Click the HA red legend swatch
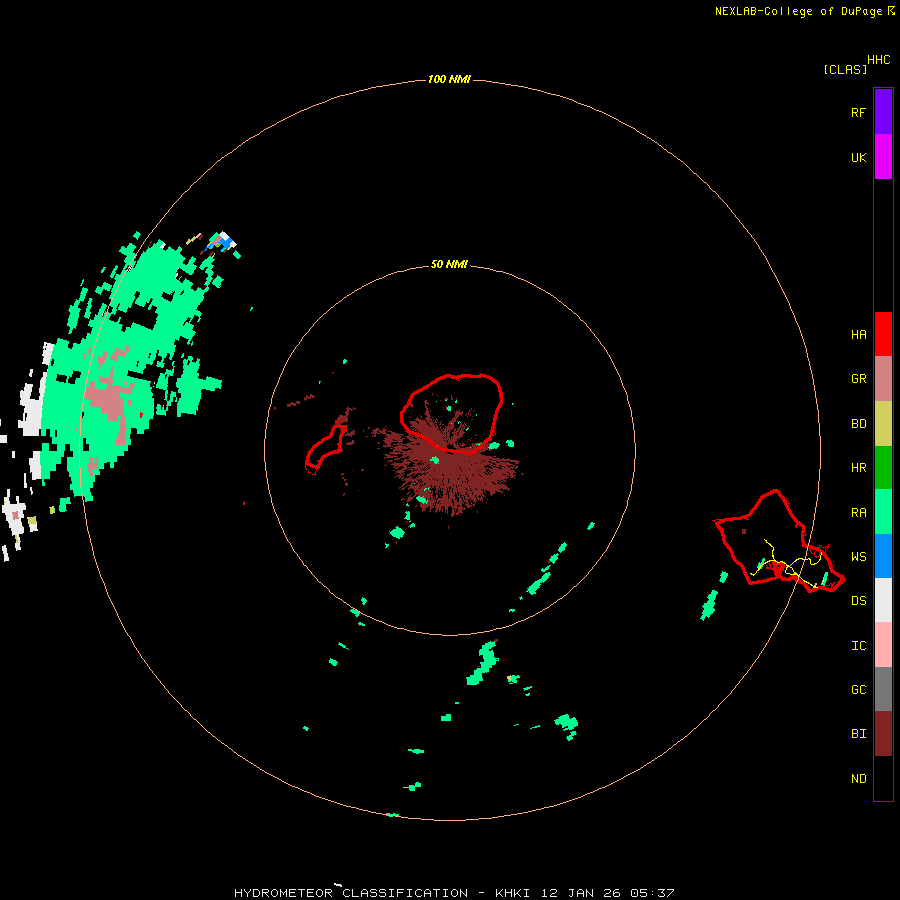Viewport: 900px width, 900px height. (x=883, y=334)
